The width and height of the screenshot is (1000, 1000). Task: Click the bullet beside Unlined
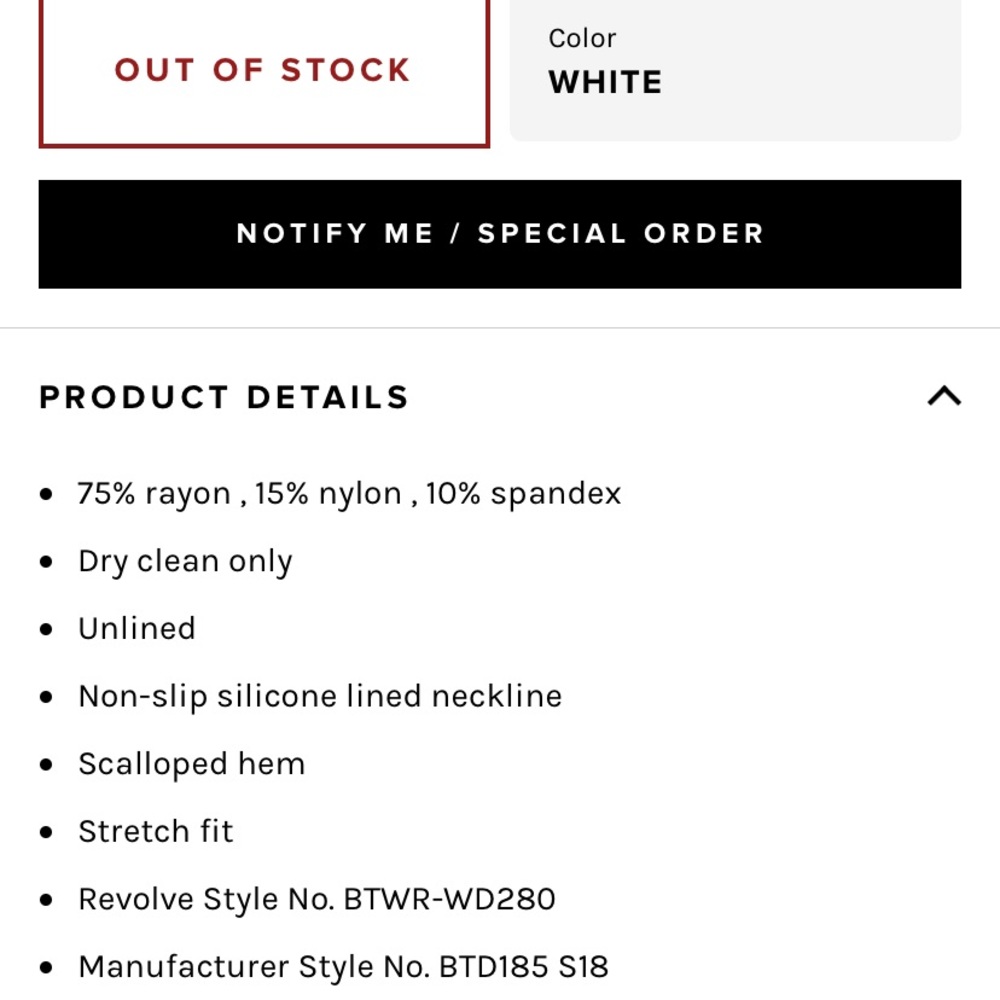(46, 630)
